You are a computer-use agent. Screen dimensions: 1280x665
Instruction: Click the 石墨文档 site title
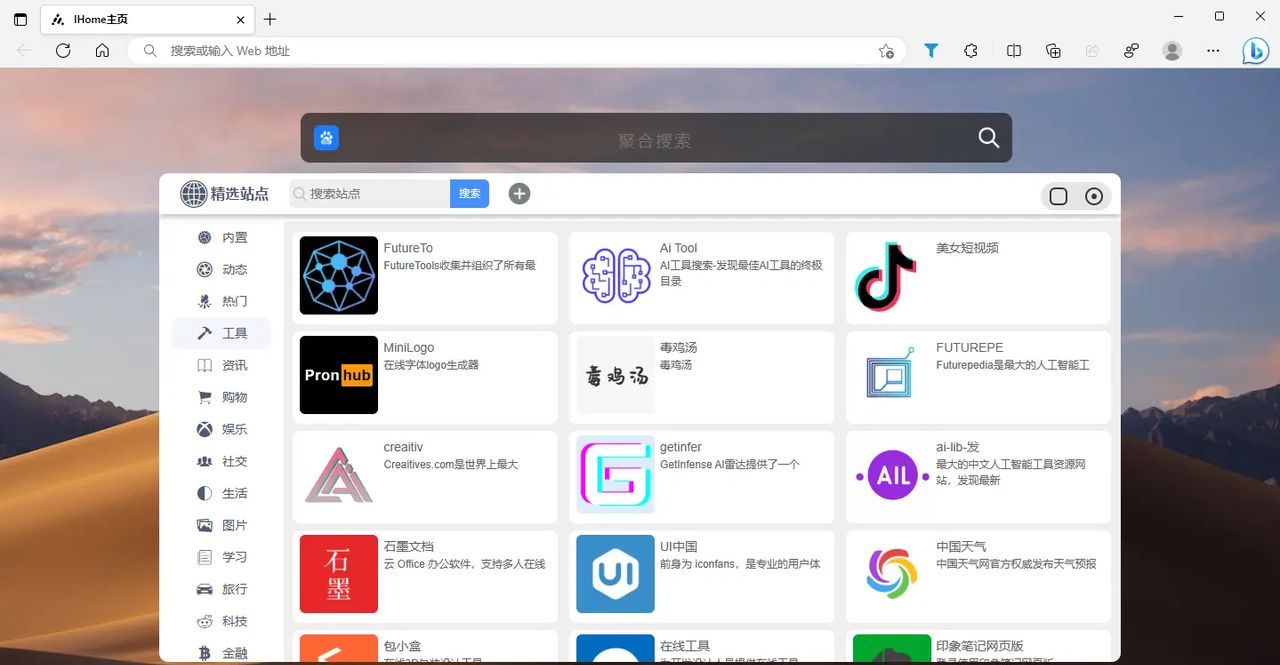409,547
